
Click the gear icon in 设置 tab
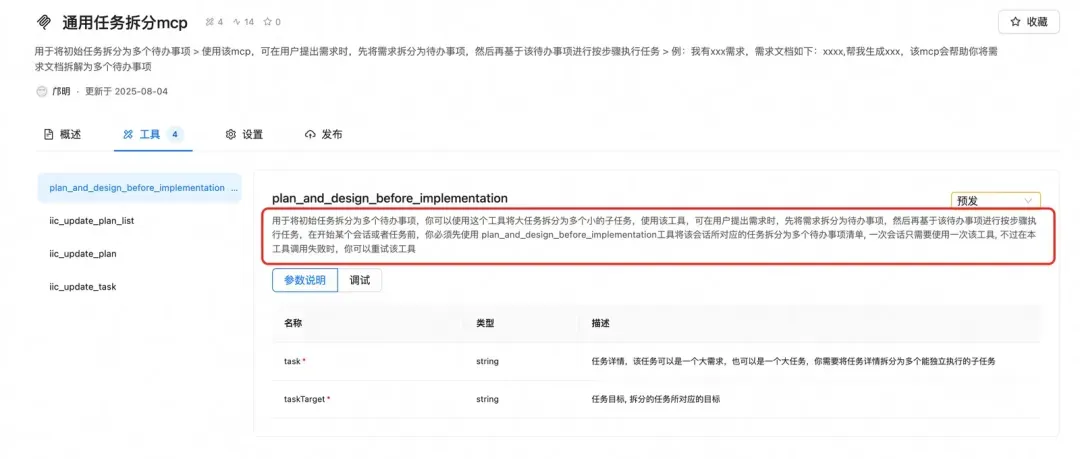click(231, 134)
